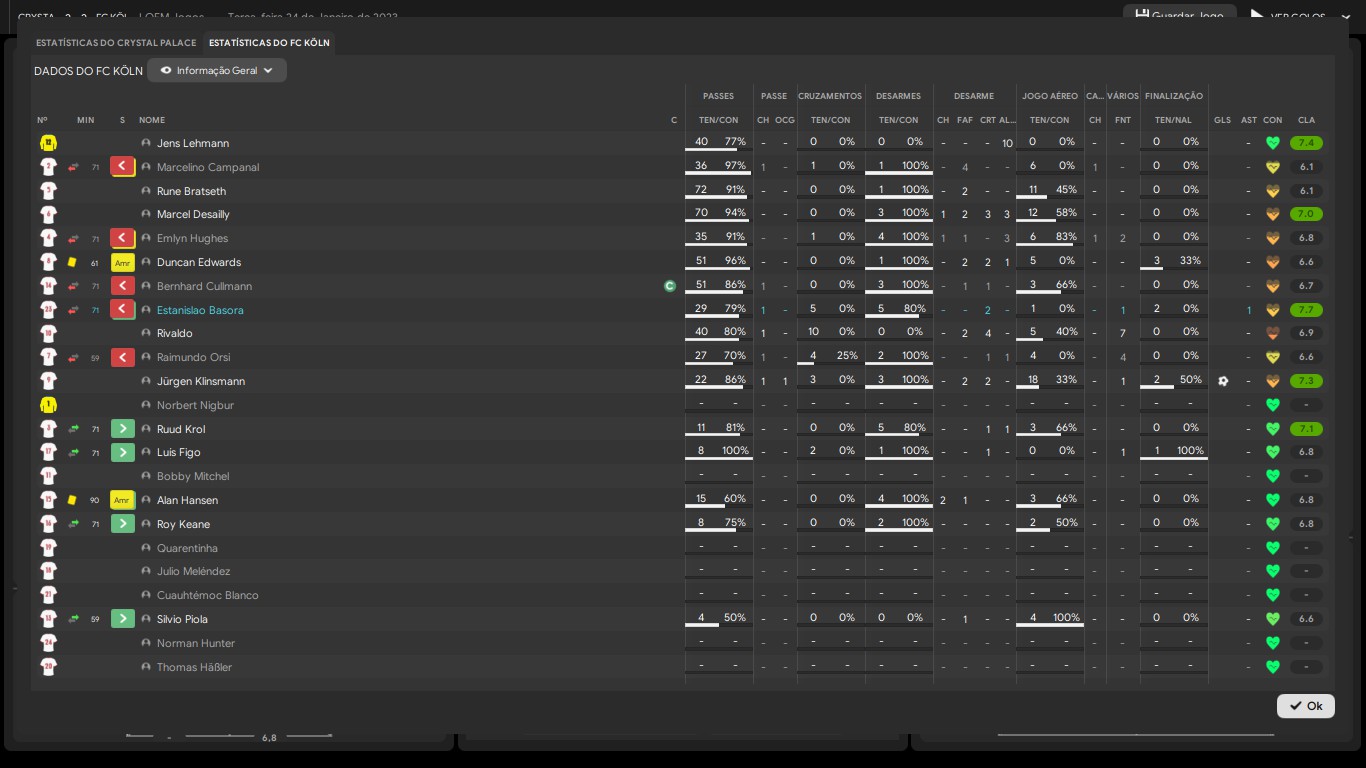This screenshot has height=768, width=1366.
Task: Confirm with the Ok button
Action: [x=1306, y=706]
